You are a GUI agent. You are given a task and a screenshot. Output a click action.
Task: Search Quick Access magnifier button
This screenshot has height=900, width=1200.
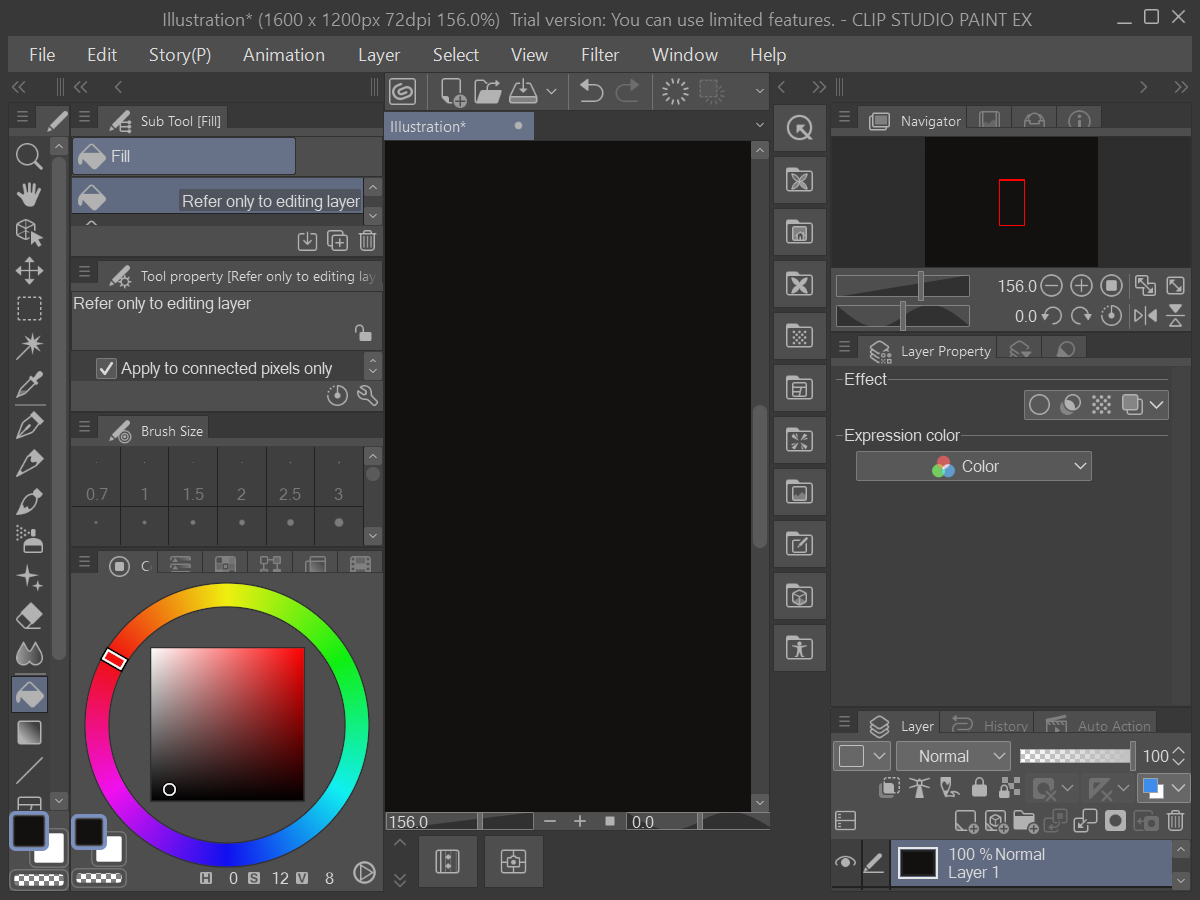800,128
